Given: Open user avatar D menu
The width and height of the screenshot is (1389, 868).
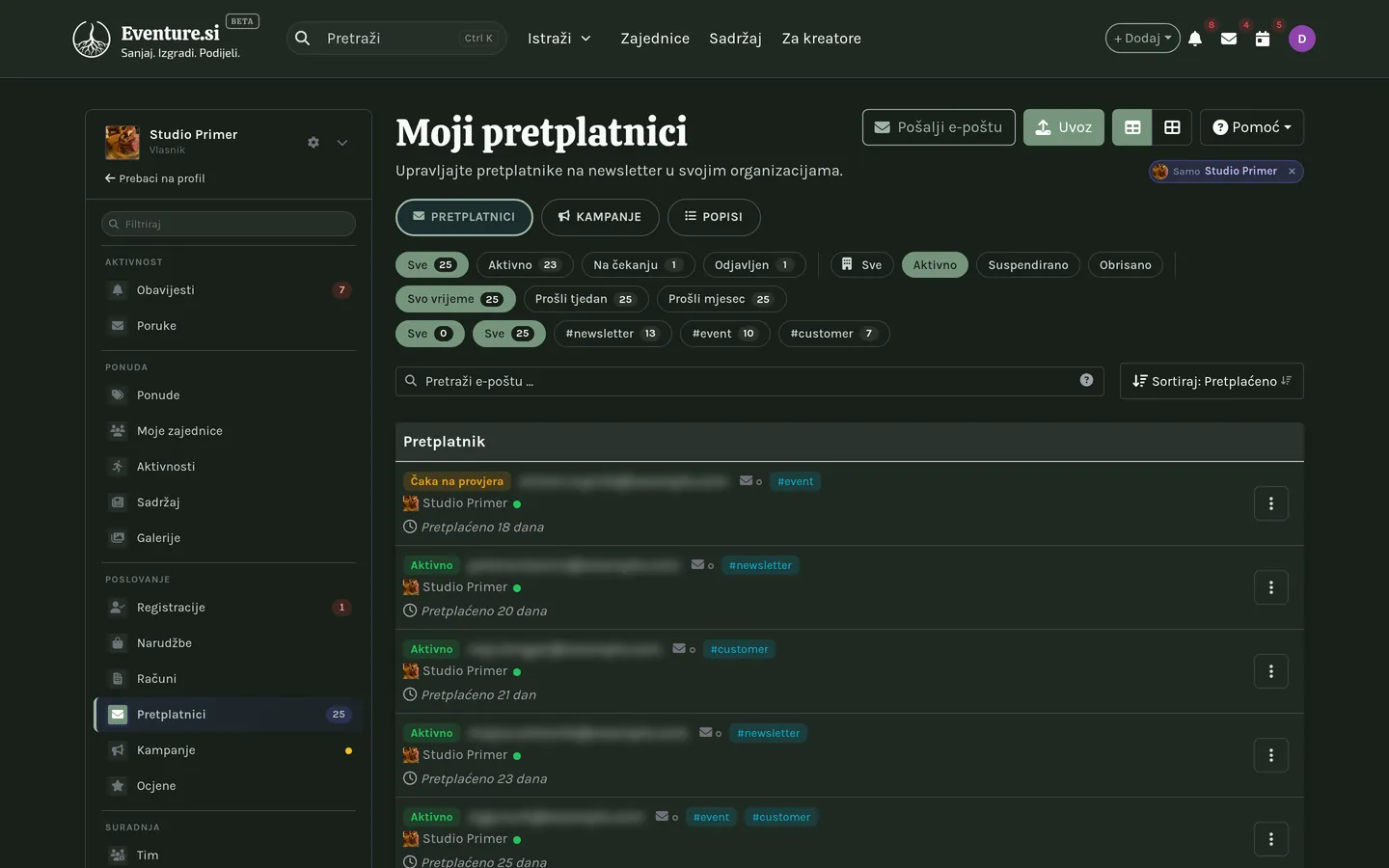Looking at the screenshot, I should (1302, 39).
